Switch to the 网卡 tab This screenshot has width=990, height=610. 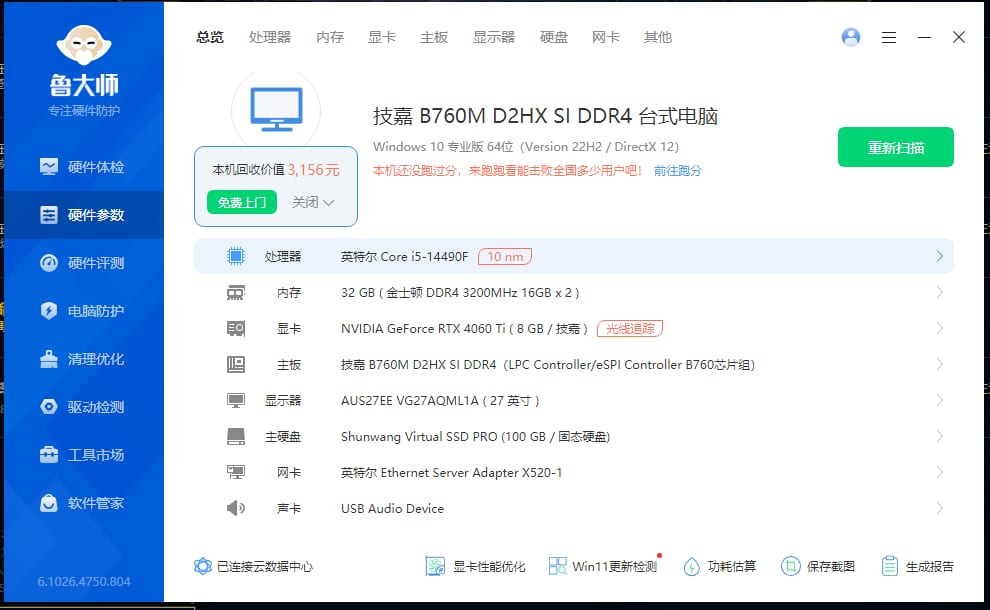pos(605,37)
